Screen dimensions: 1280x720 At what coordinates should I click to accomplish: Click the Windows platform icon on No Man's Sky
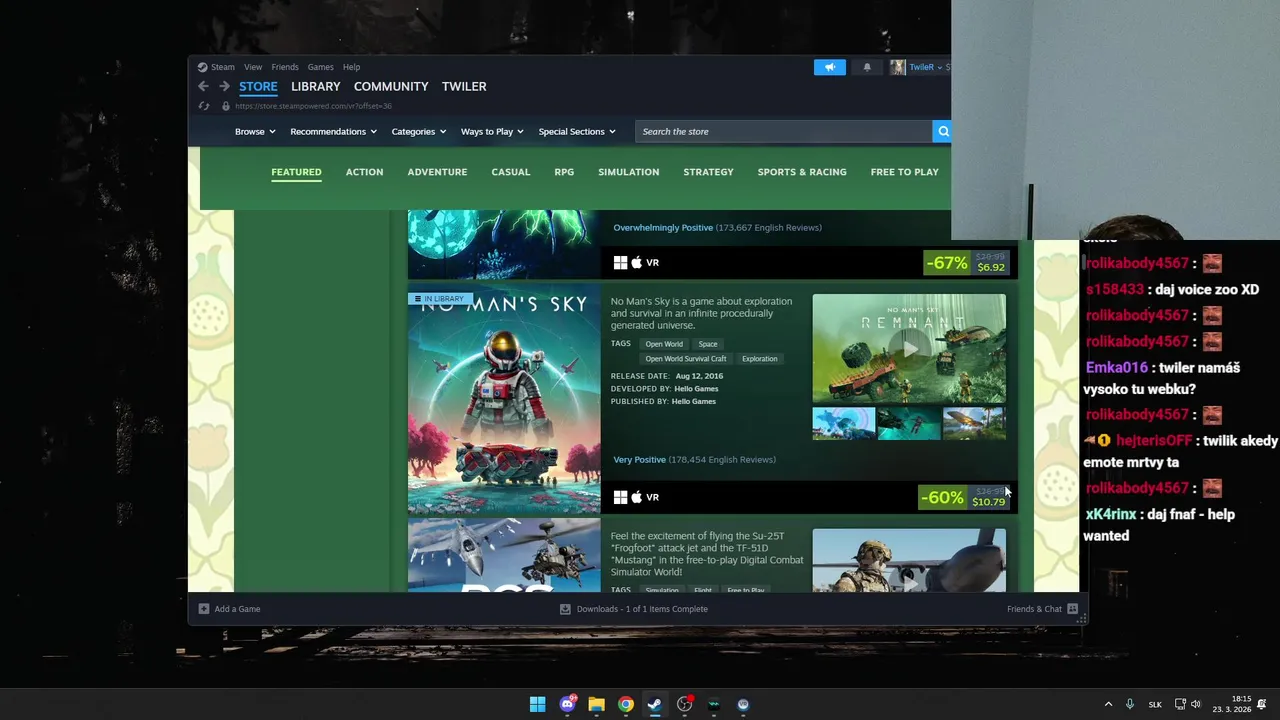point(620,497)
